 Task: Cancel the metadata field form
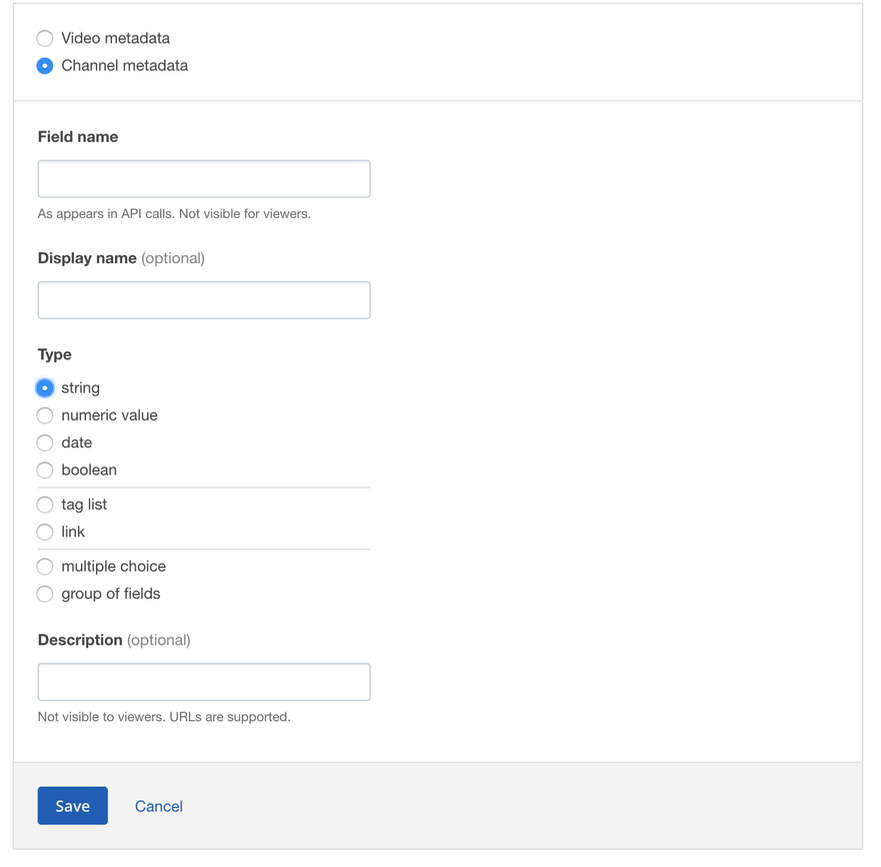(158, 806)
